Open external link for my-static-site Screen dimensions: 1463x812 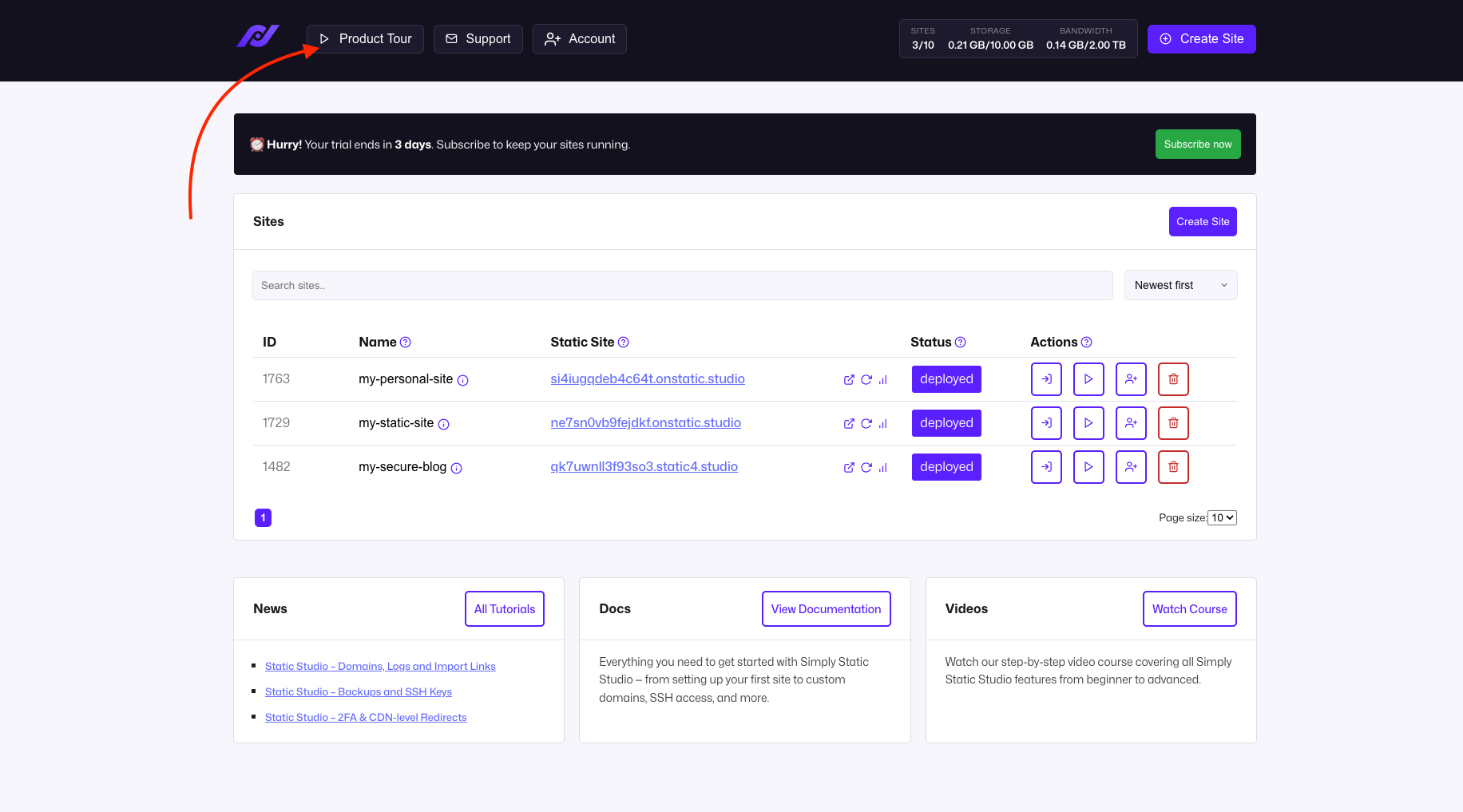(849, 424)
